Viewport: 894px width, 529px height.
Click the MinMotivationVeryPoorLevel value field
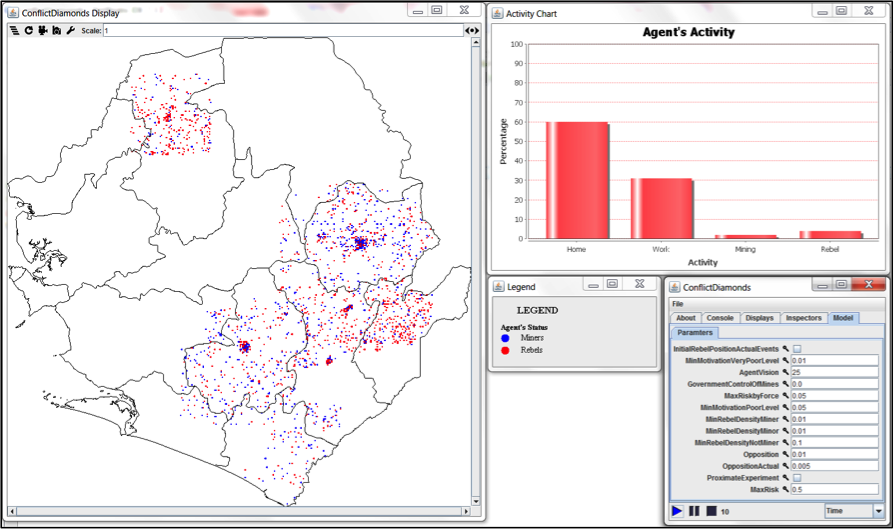(x=835, y=361)
